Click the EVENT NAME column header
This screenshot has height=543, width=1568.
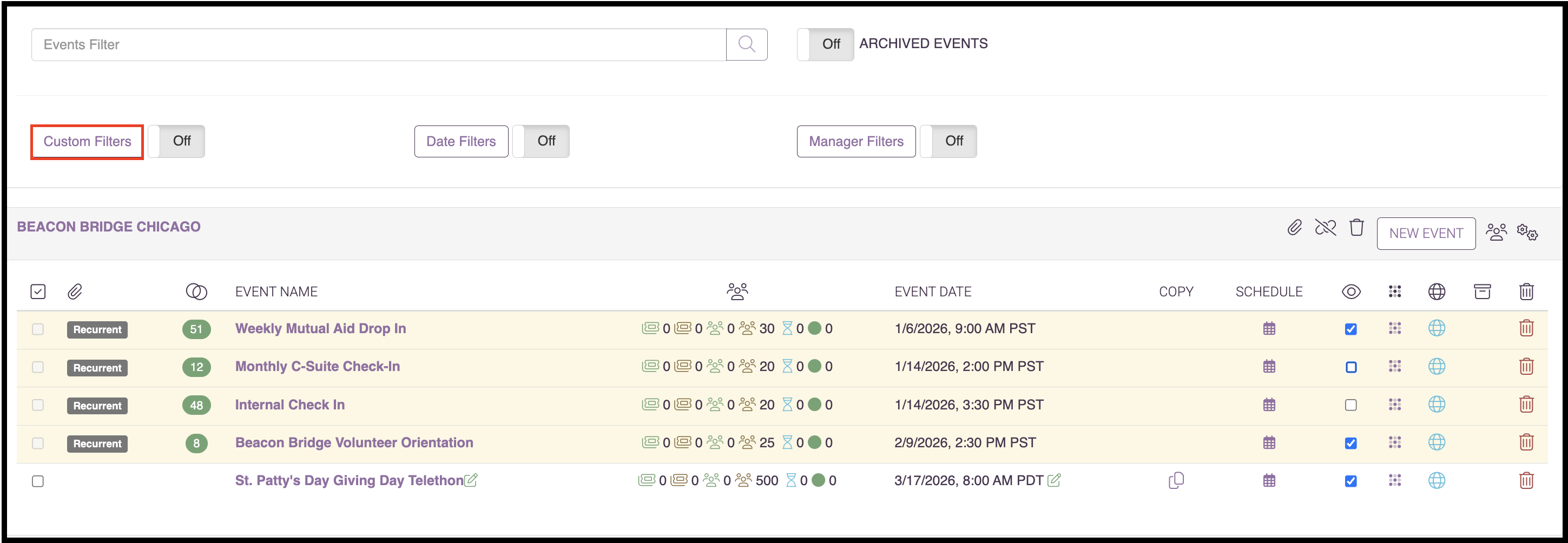pyautogui.click(x=276, y=292)
